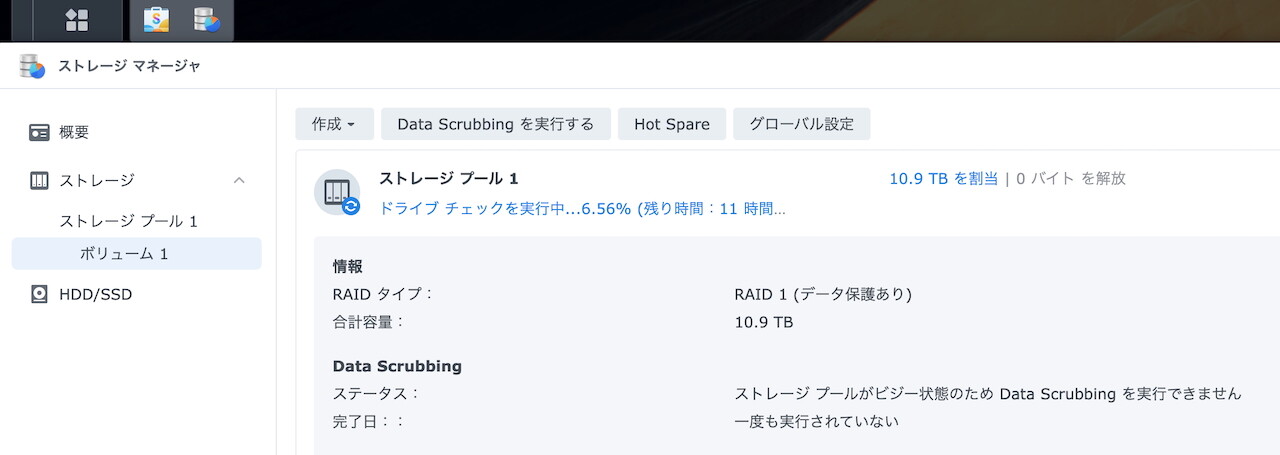Image resolution: width=1280 pixels, height=455 pixels.
Task: Click the Package Center taskbar icon
Action: 156,20
